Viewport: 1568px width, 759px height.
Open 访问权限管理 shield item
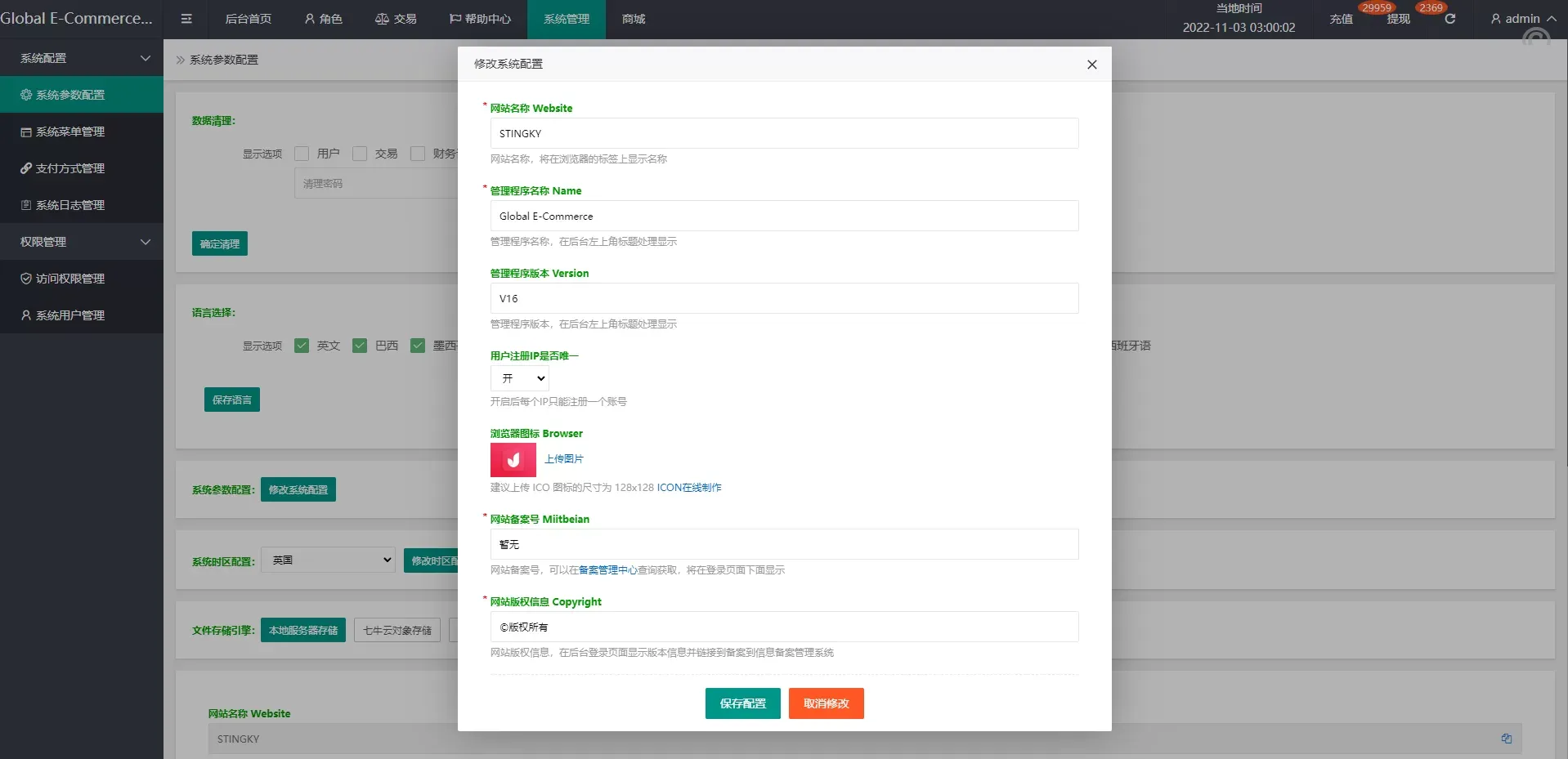tap(70, 279)
